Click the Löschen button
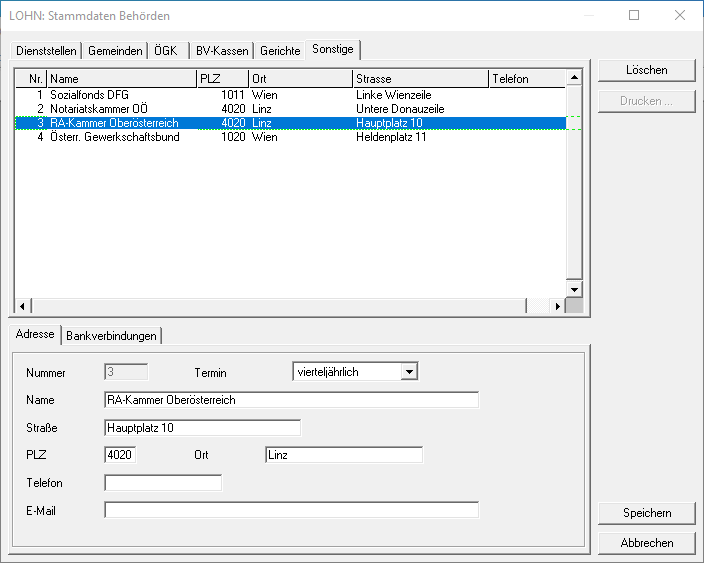Image resolution: width=704 pixels, height=563 pixels. tap(646, 70)
